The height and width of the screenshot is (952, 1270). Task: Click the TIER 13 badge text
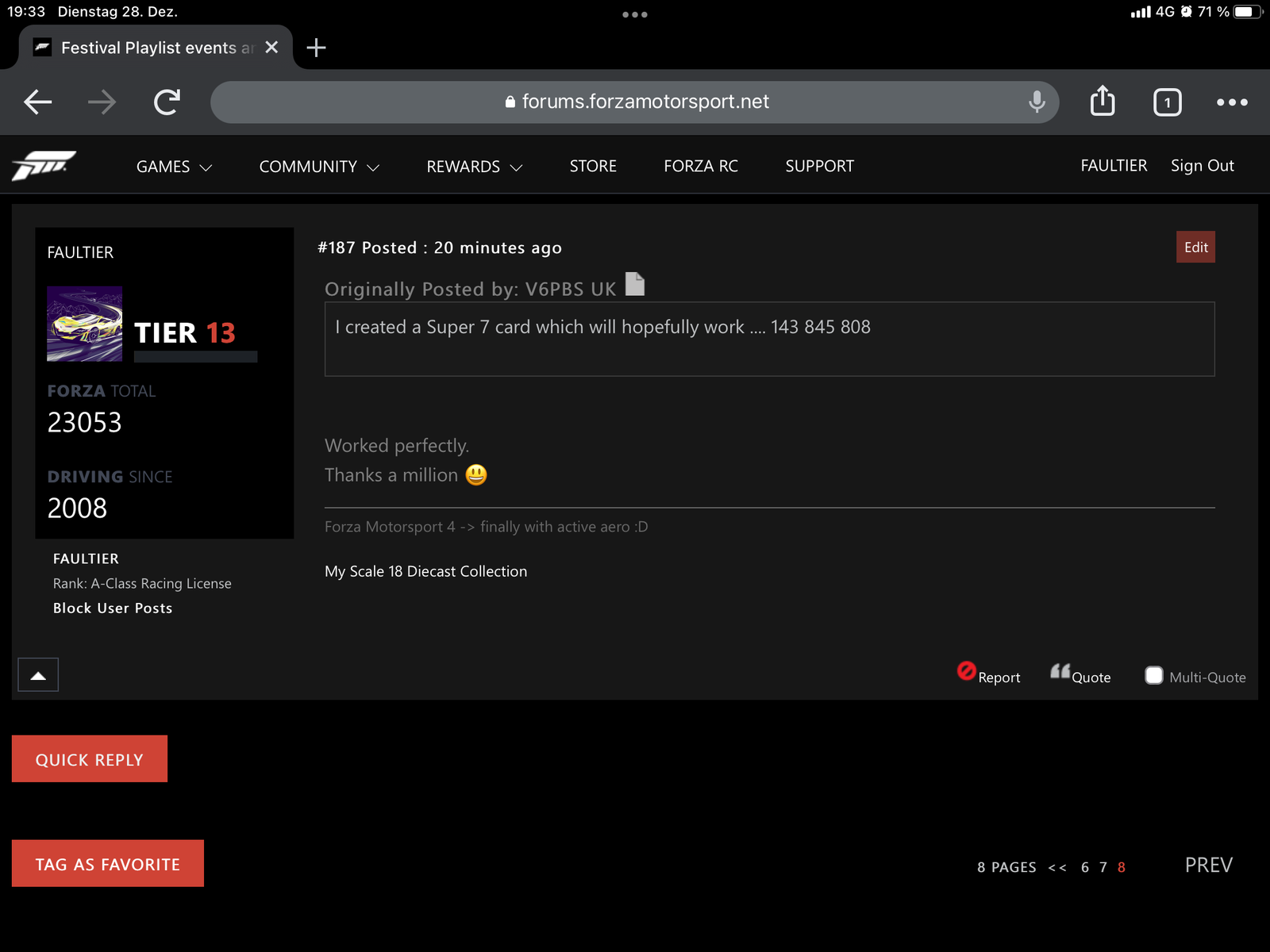point(185,332)
